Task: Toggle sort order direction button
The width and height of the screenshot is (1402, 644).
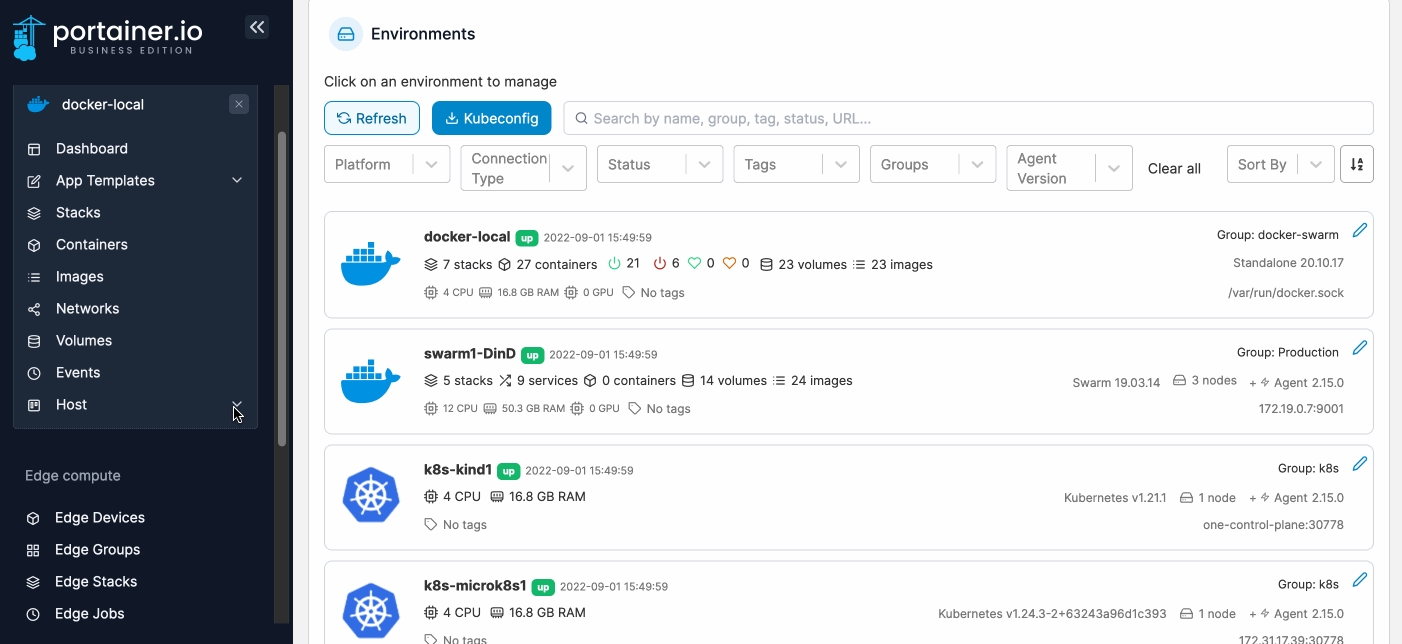Action: (x=1357, y=165)
